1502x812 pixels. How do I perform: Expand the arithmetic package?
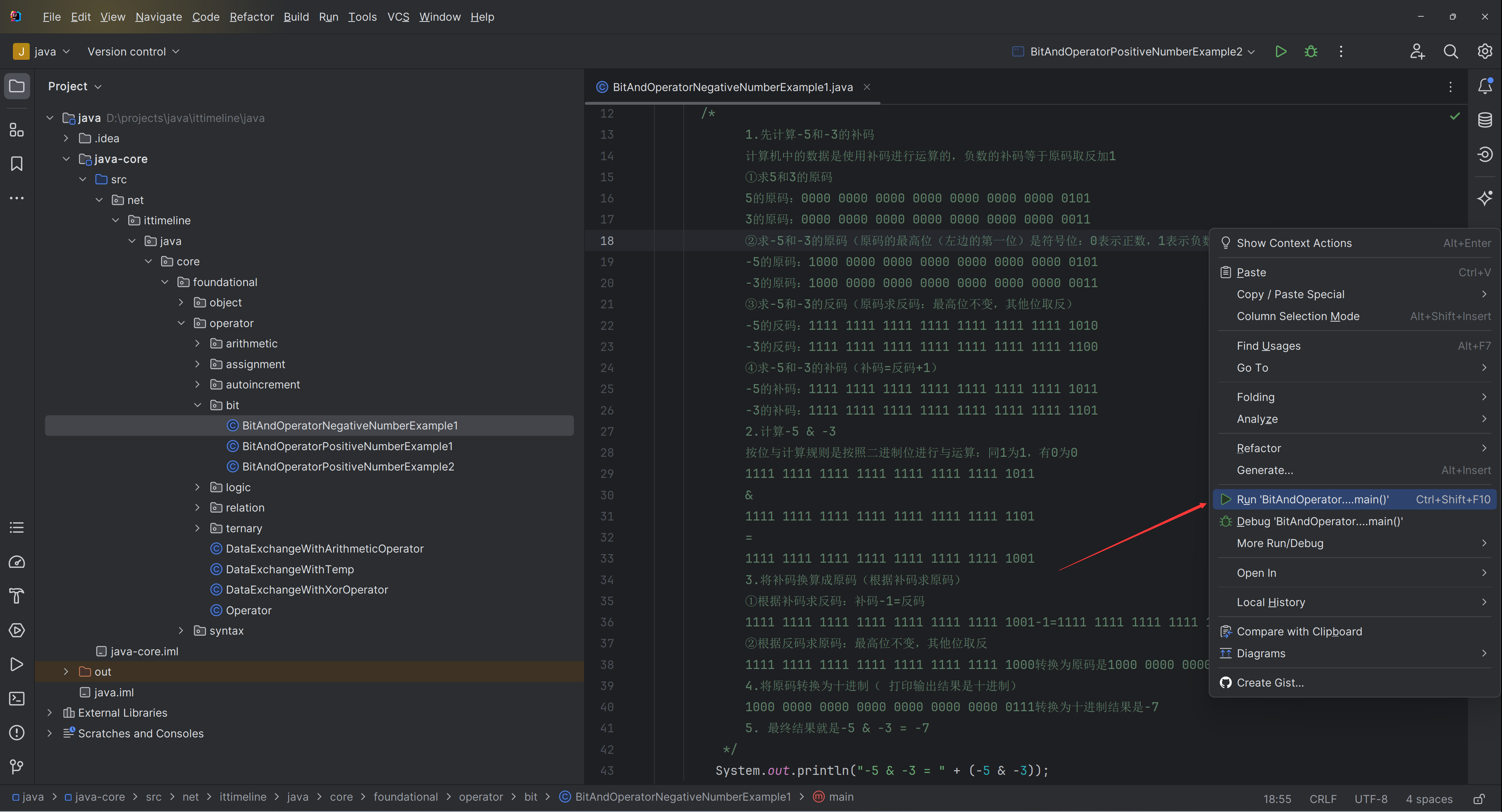197,343
